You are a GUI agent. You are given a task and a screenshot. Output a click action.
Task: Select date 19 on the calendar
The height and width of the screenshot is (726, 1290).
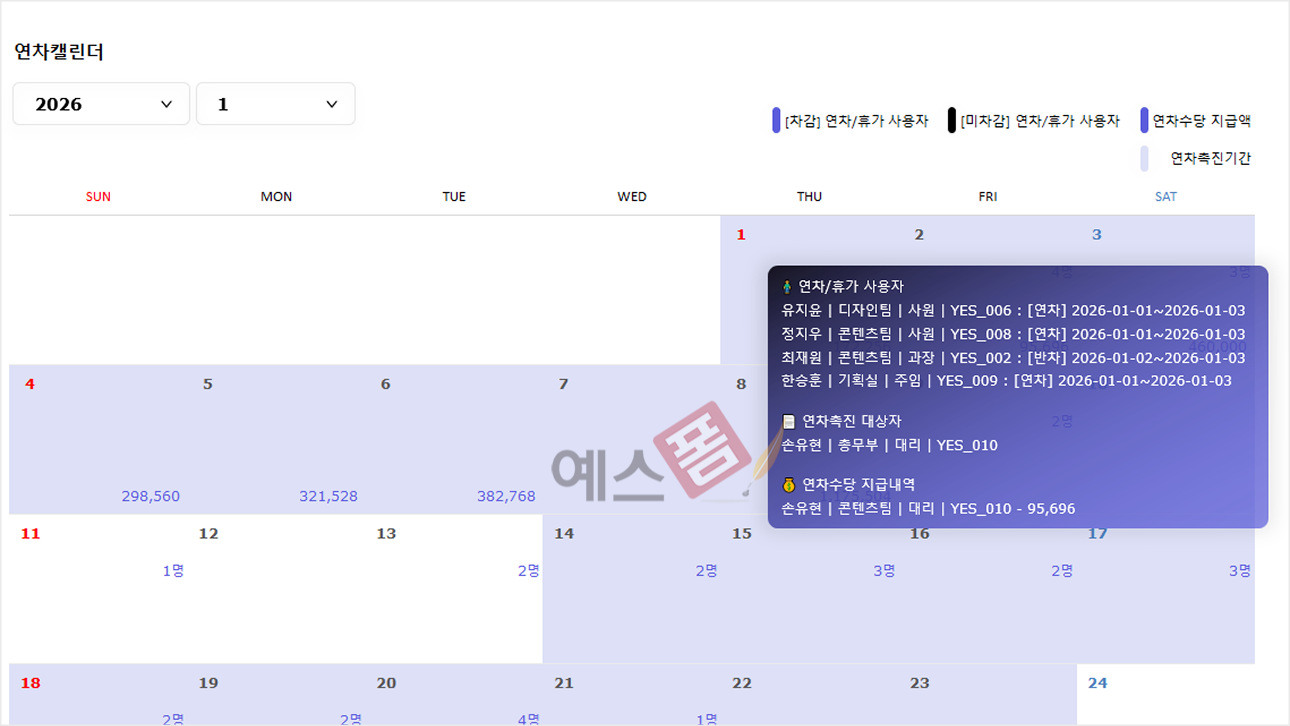click(x=208, y=683)
